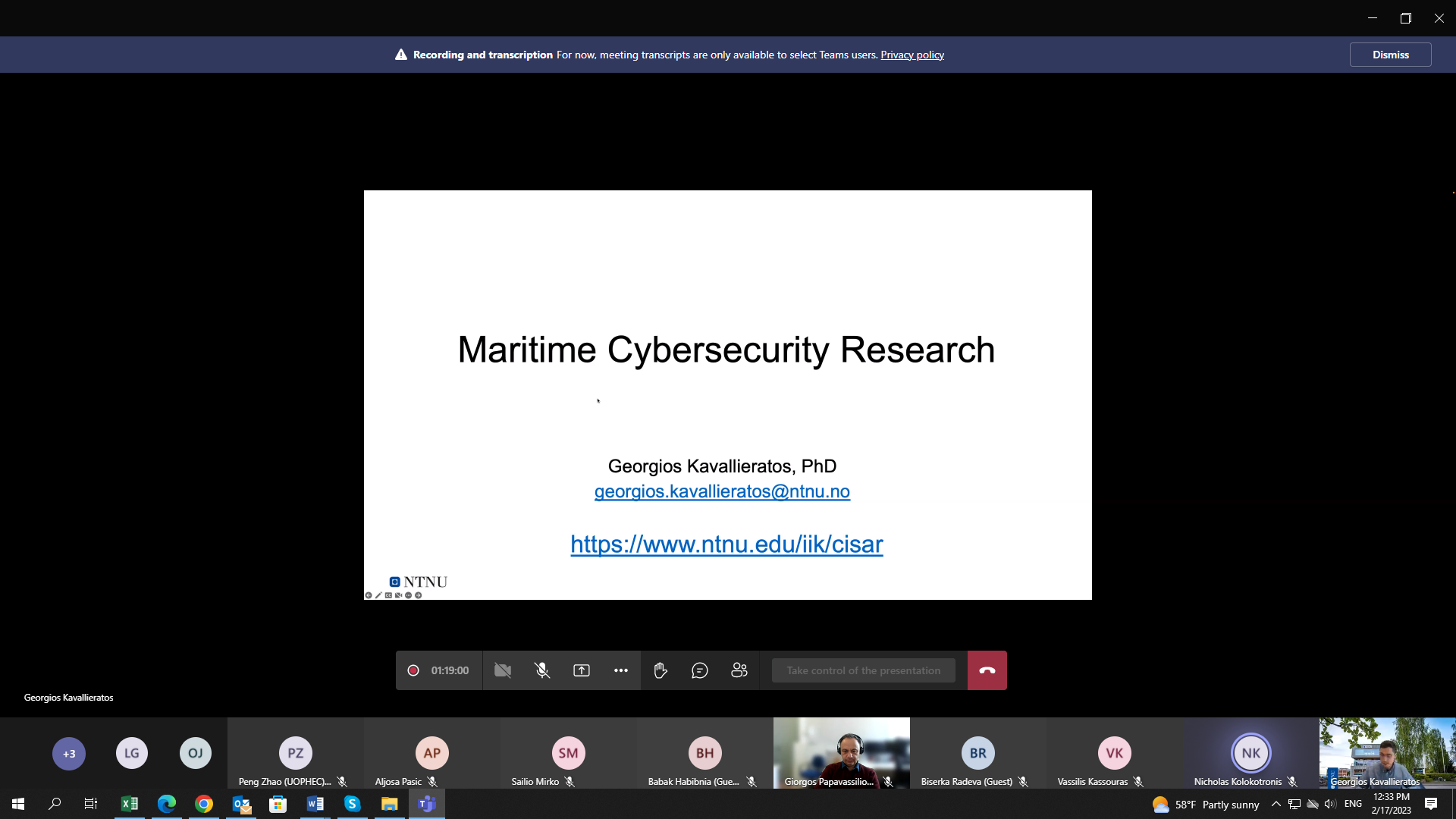Open Skype from the taskbar

point(352,804)
